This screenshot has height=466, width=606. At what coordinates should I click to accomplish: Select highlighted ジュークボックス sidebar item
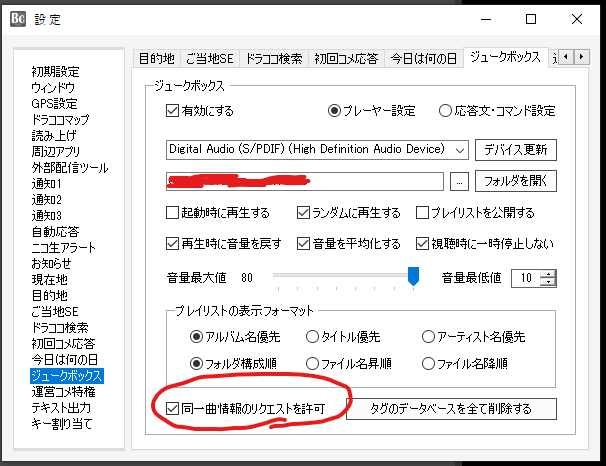[66, 376]
